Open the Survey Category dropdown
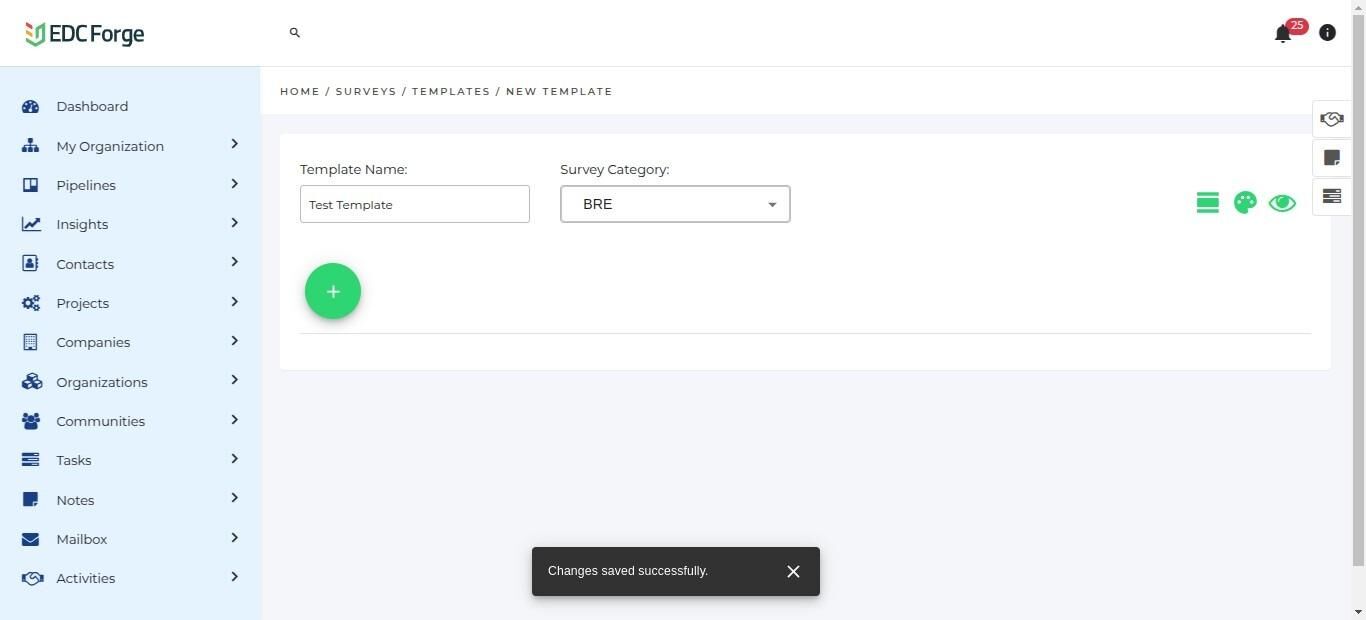1366x620 pixels. click(x=675, y=204)
